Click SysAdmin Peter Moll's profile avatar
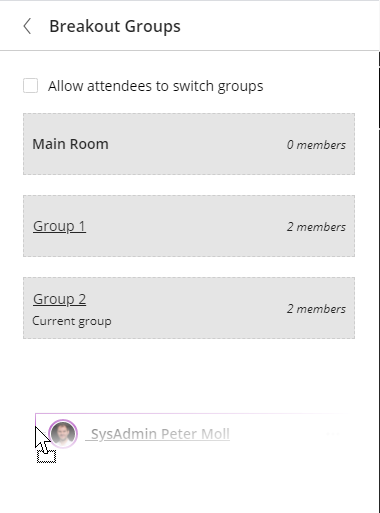 63,434
